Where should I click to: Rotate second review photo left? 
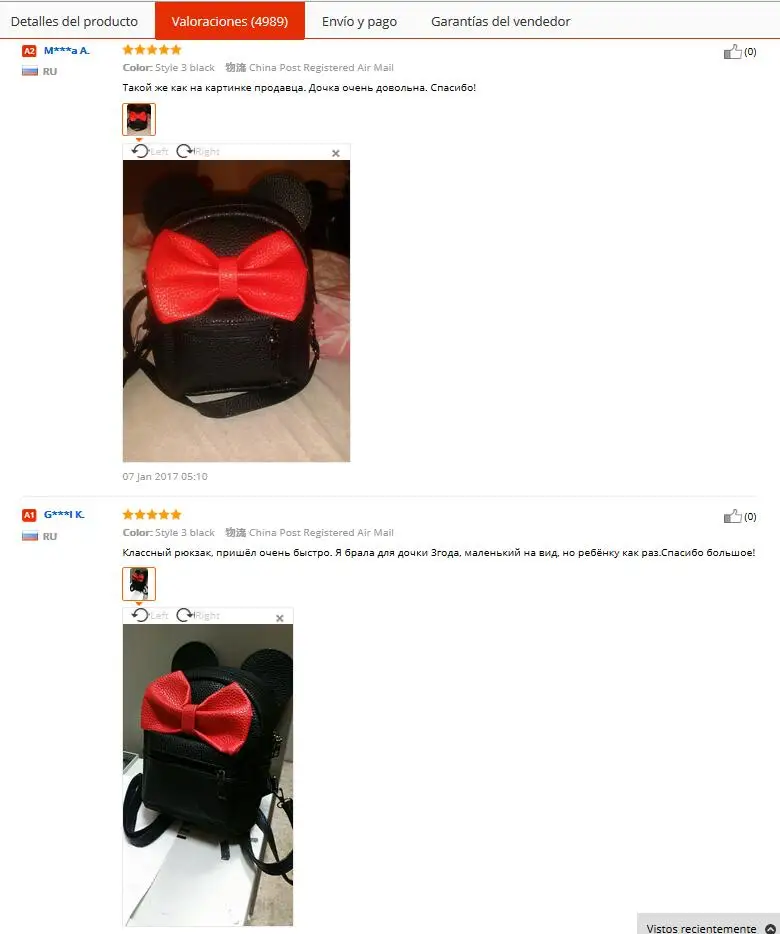click(150, 615)
